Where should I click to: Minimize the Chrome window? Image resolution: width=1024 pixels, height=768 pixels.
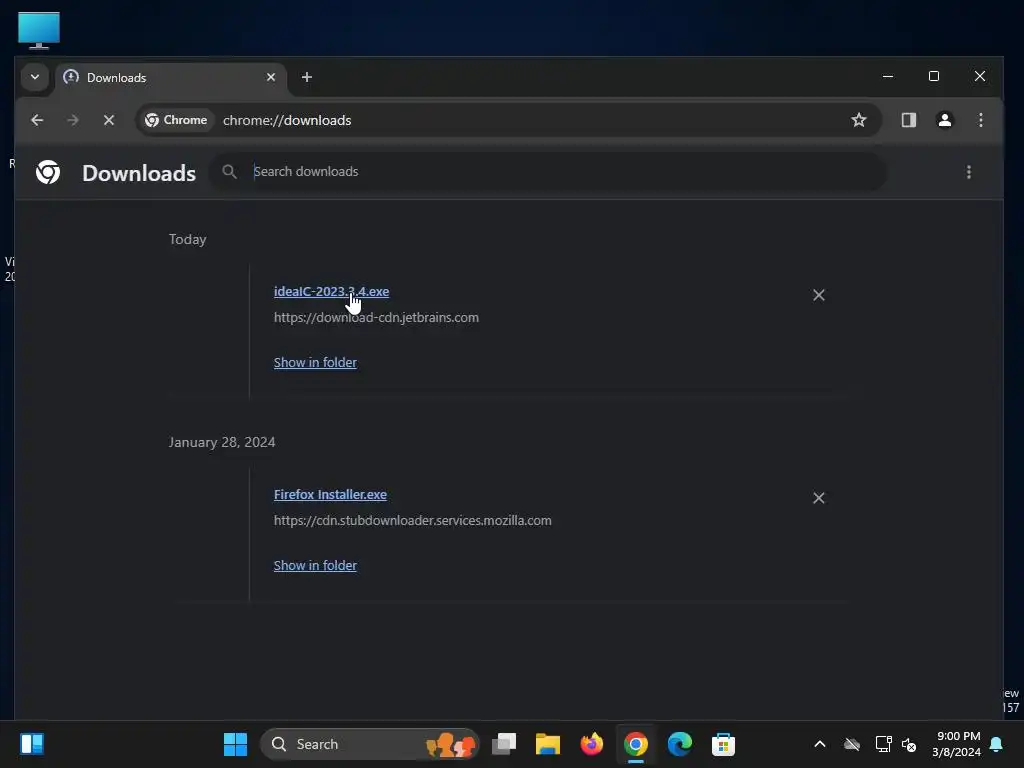(888, 76)
